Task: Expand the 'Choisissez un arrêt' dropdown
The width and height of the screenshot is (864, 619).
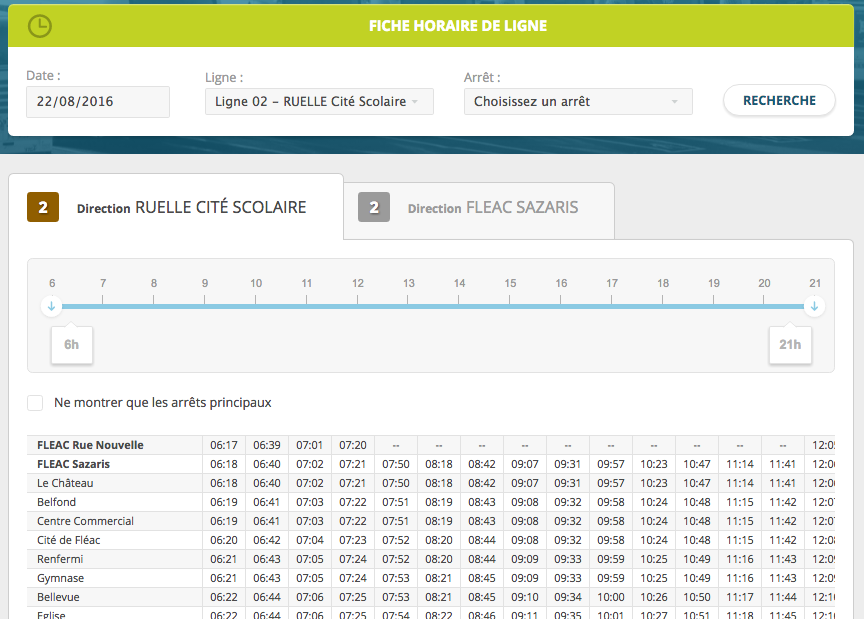Action: click(578, 101)
